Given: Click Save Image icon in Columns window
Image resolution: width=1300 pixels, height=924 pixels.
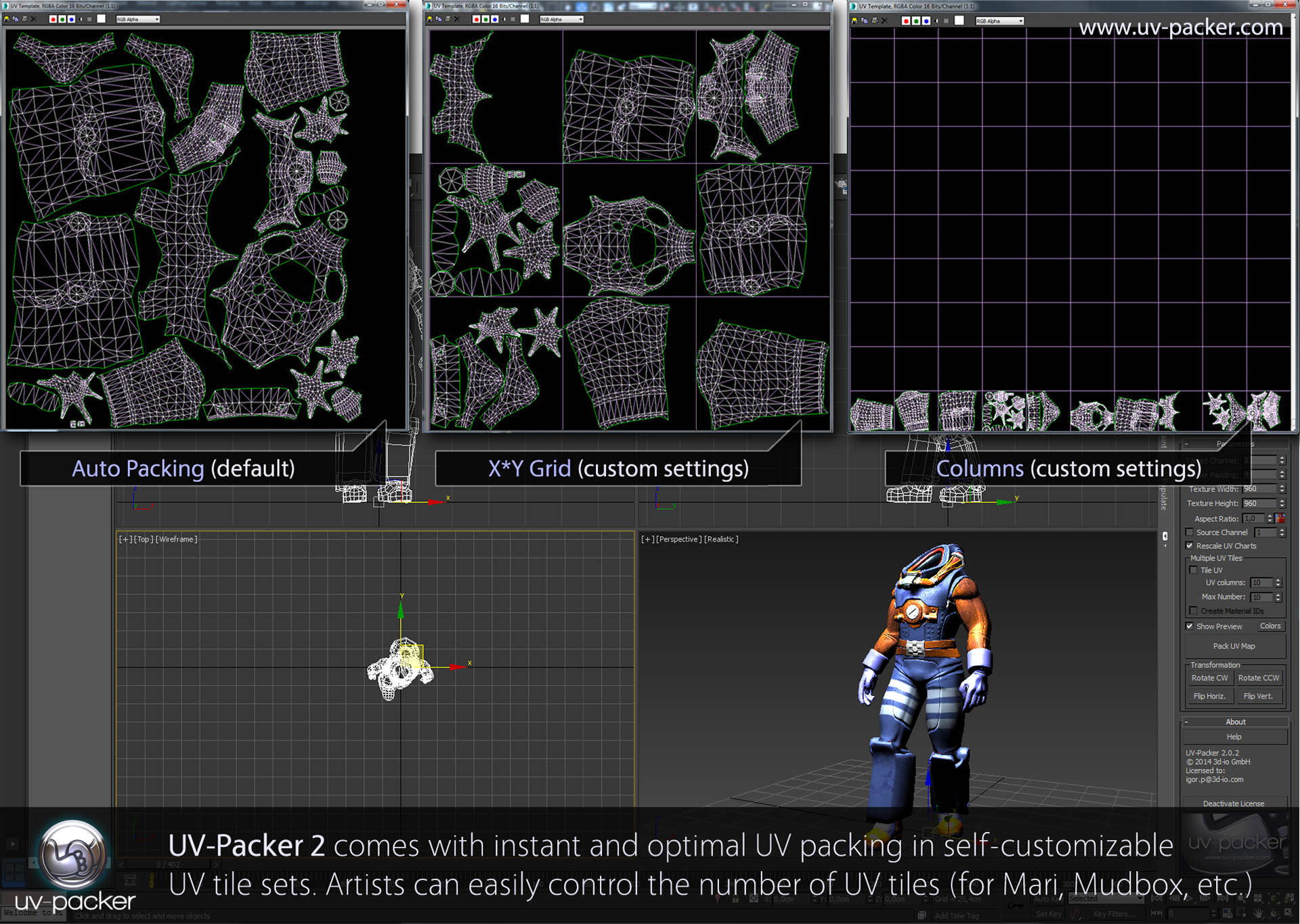Looking at the screenshot, I should point(854,21).
